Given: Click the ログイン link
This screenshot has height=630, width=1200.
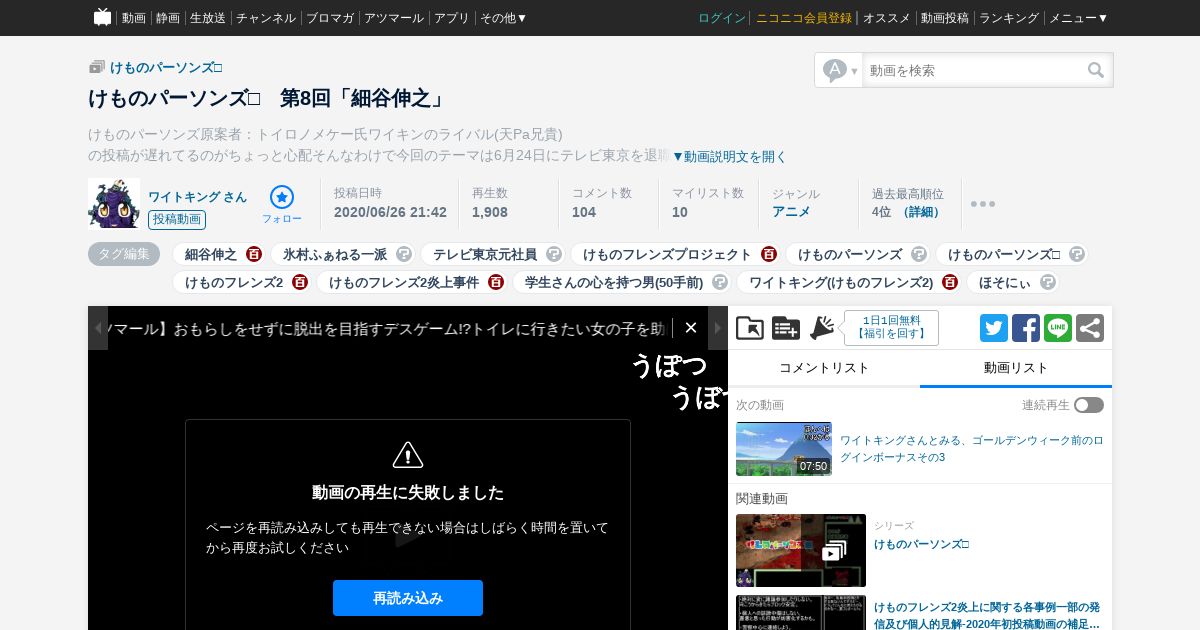Looking at the screenshot, I should [x=722, y=18].
